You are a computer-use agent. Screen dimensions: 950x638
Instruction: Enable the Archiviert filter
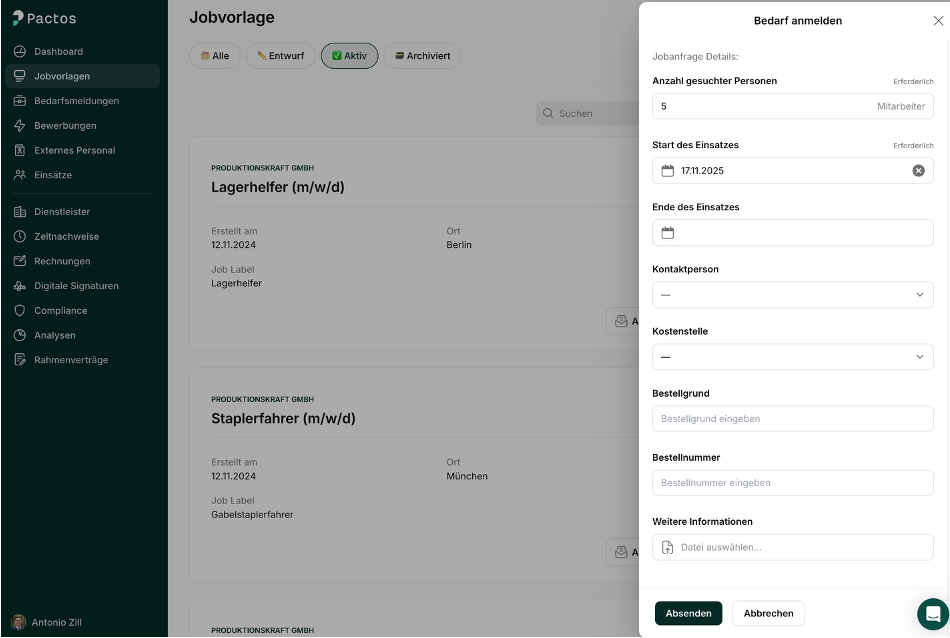423,56
